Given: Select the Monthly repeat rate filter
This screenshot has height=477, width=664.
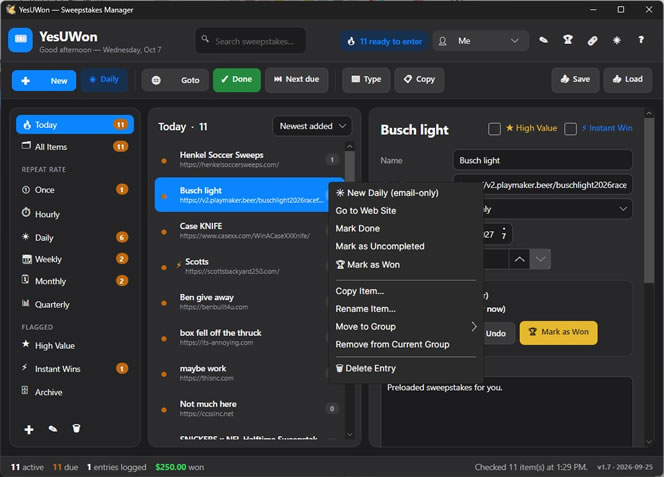Looking at the screenshot, I should [75, 281].
